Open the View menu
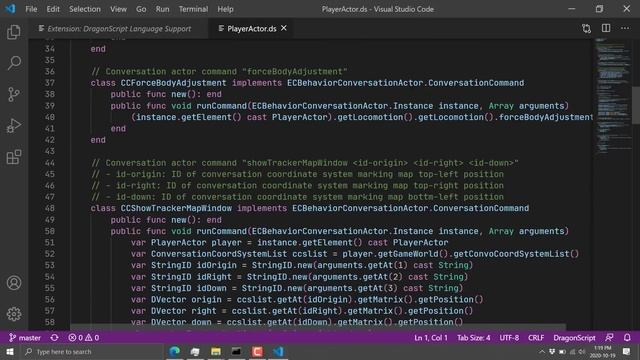Image resolution: width=640 pixels, height=360 pixels. pyautogui.click(x=118, y=9)
